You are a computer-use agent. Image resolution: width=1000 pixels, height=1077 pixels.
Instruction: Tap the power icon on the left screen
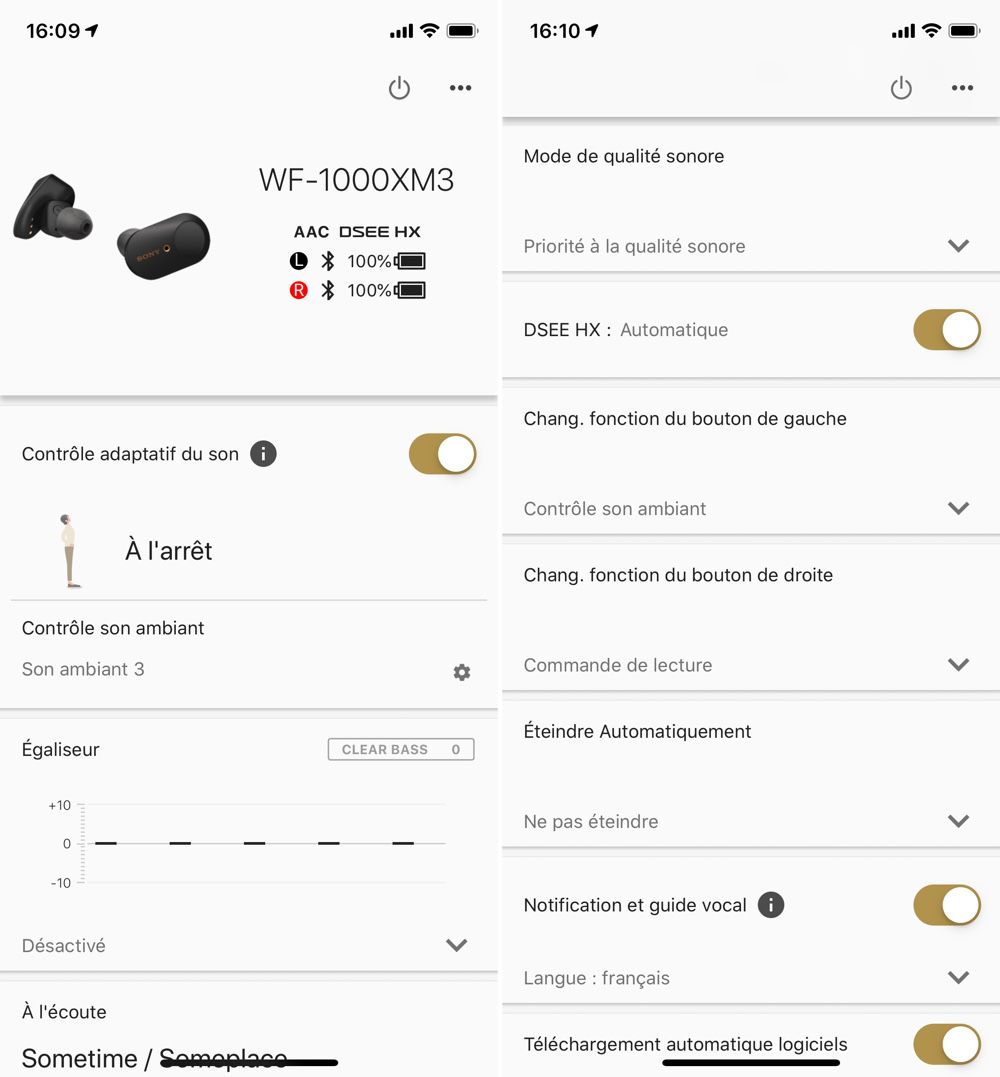399,88
